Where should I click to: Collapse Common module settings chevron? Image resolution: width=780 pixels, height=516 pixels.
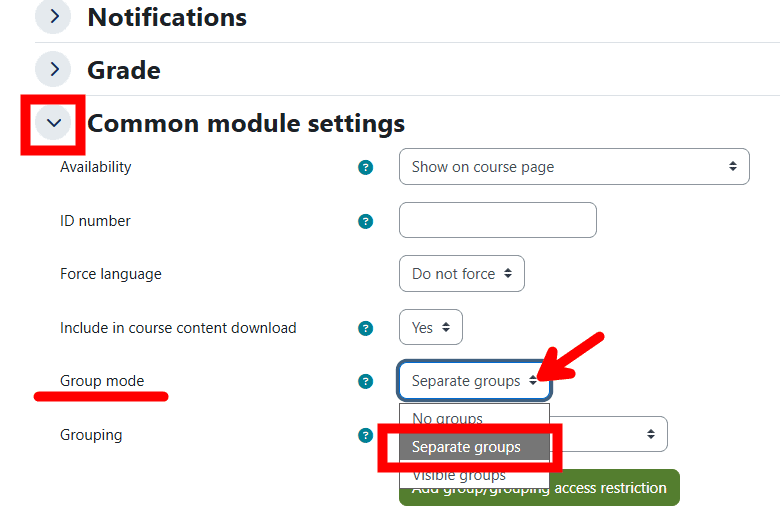pos(53,122)
